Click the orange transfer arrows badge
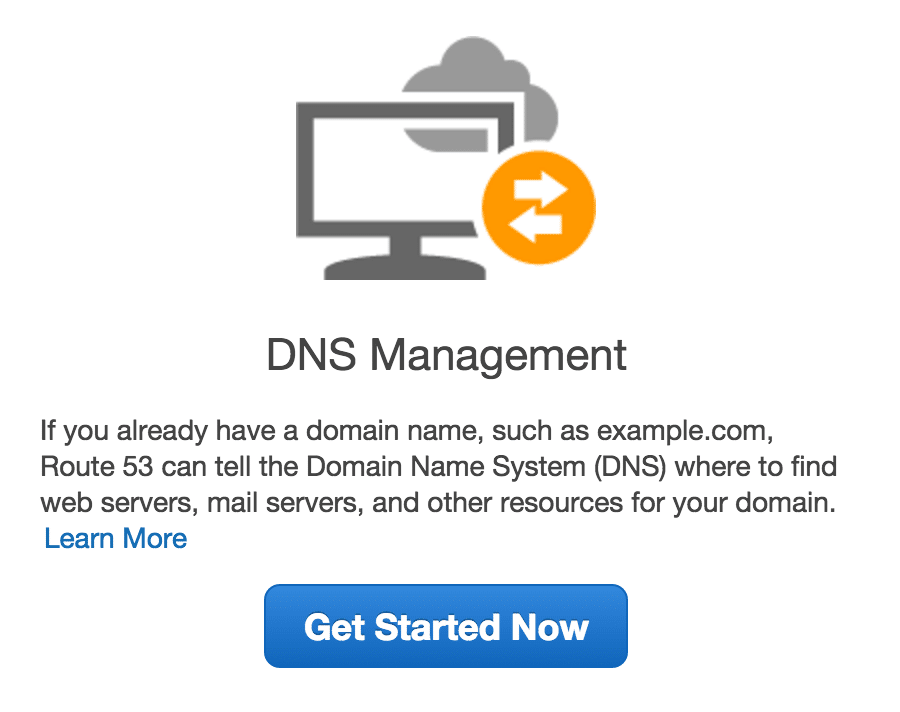Image resolution: width=900 pixels, height=712 pixels. pos(538,207)
